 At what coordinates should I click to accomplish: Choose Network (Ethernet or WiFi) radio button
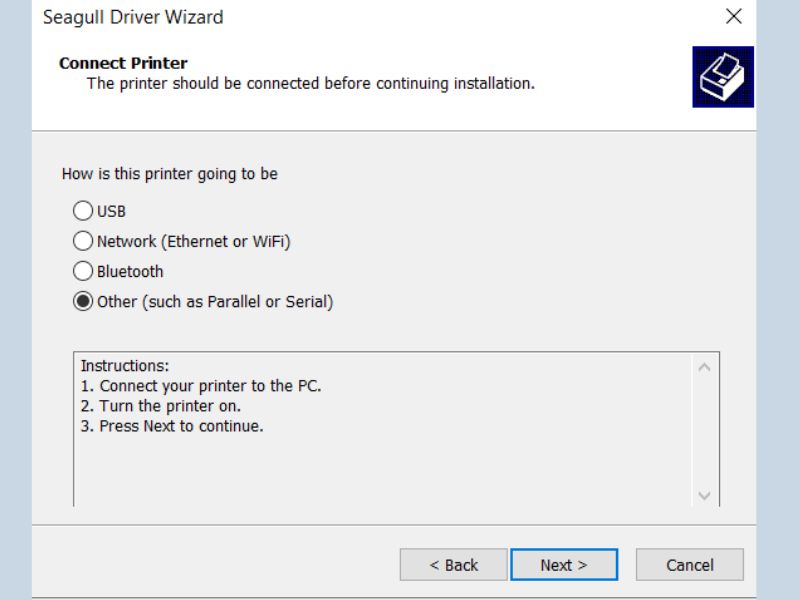click(82, 241)
